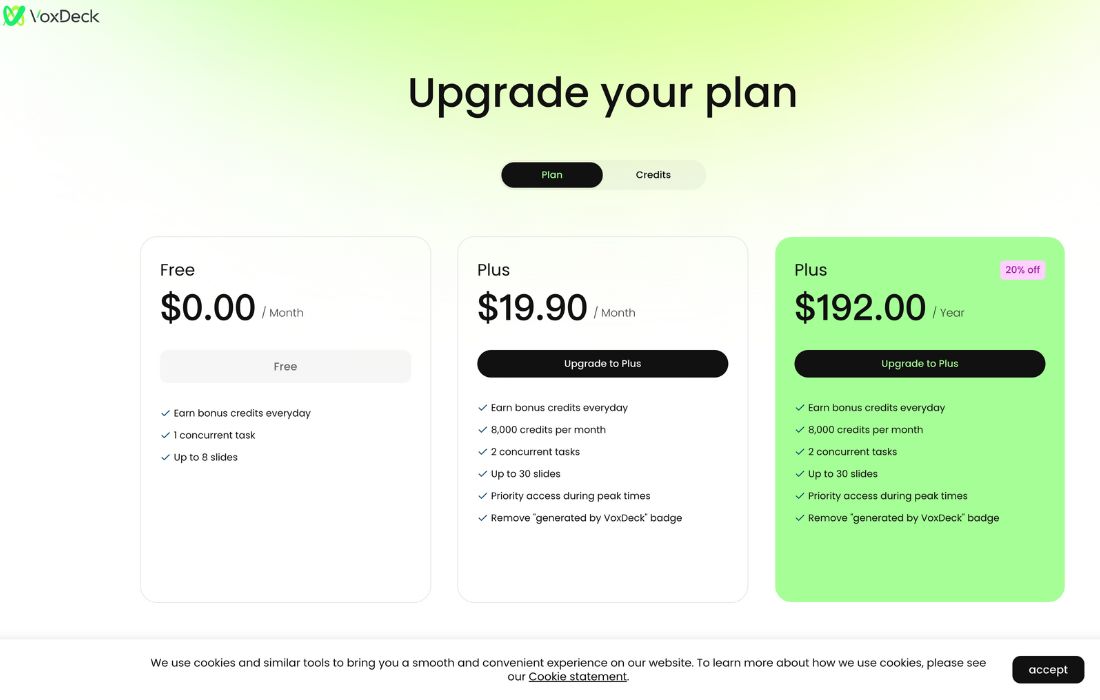Click the gray Free plan button
The image size is (1100, 700).
[285, 366]
